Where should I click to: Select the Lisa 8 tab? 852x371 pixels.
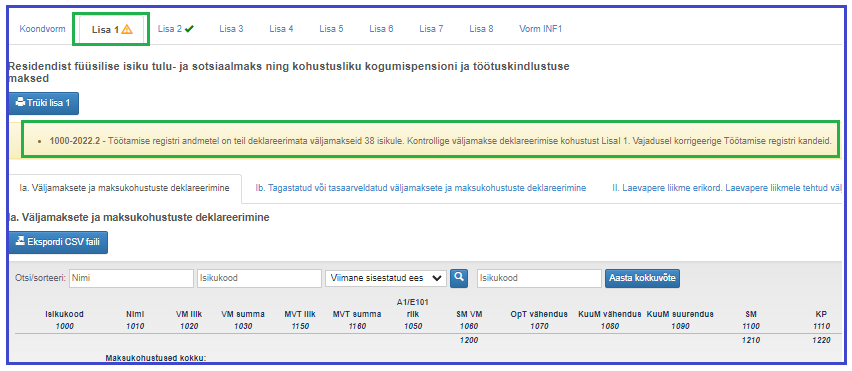tap(481, 29)
